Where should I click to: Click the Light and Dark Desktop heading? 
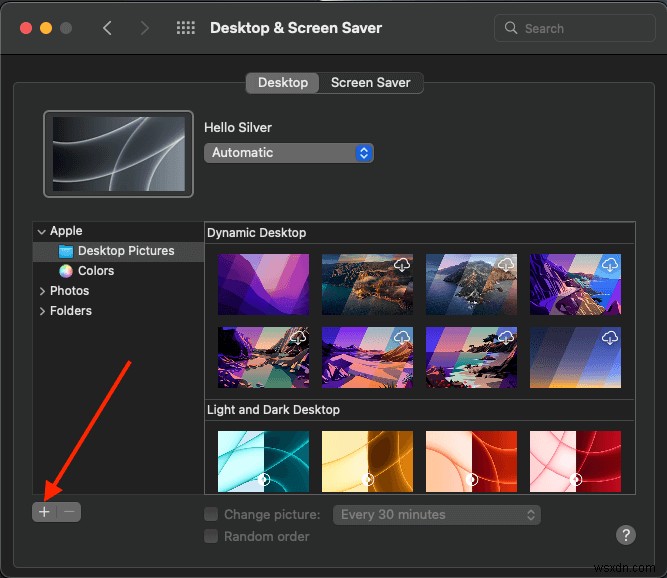point(273,410)
